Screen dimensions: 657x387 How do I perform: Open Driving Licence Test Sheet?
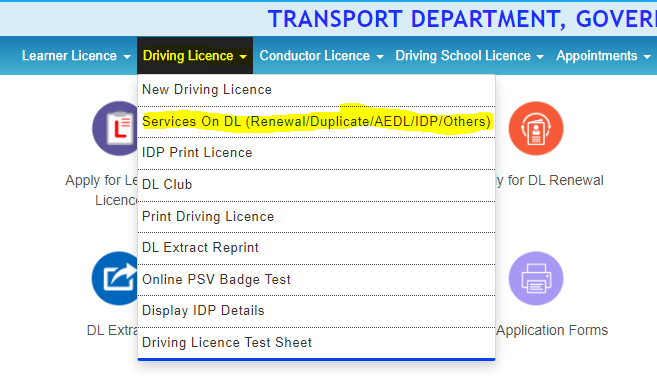point(316,343)
